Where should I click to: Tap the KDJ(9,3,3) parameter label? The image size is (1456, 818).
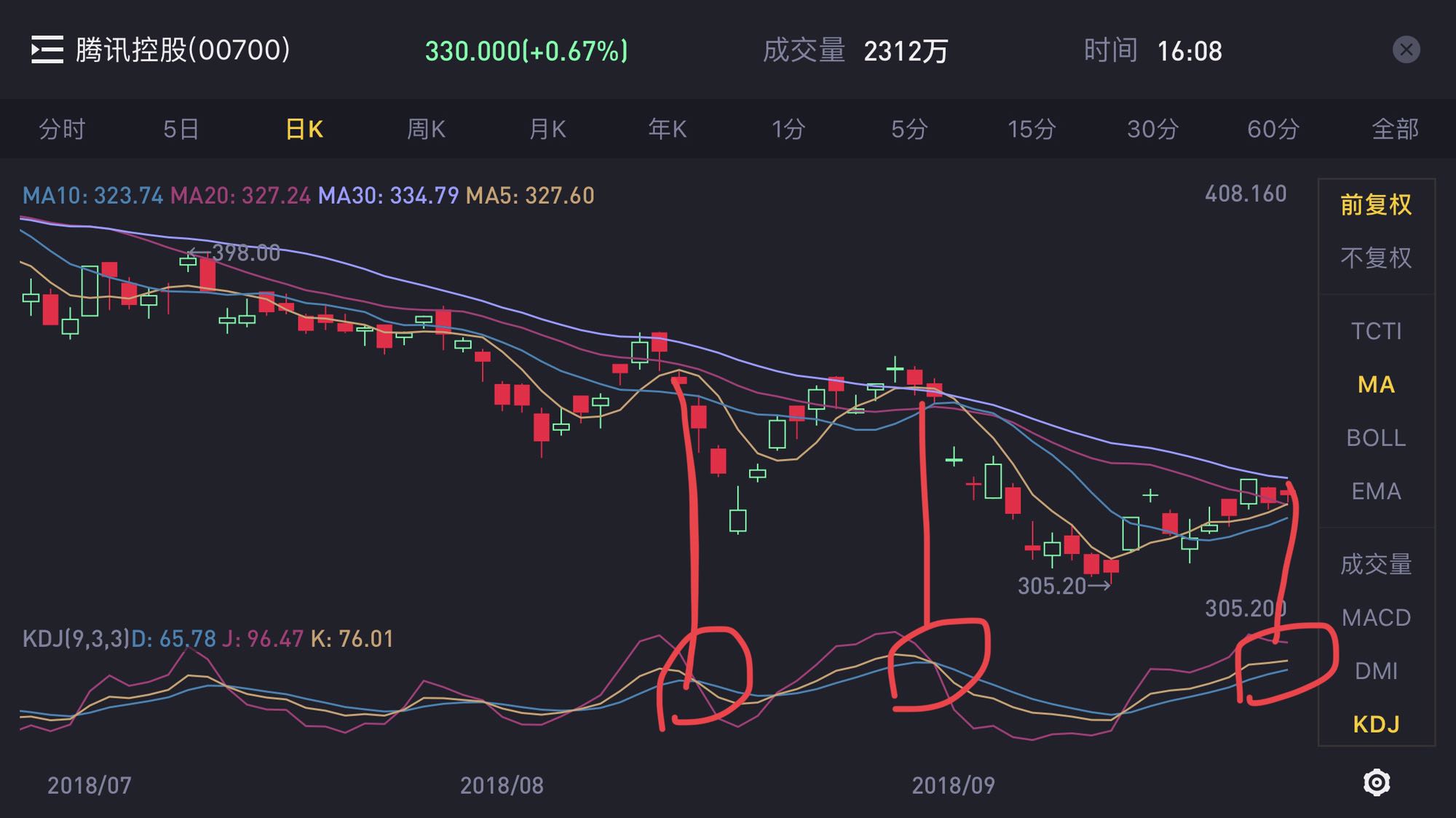click(x=76, y=639)
